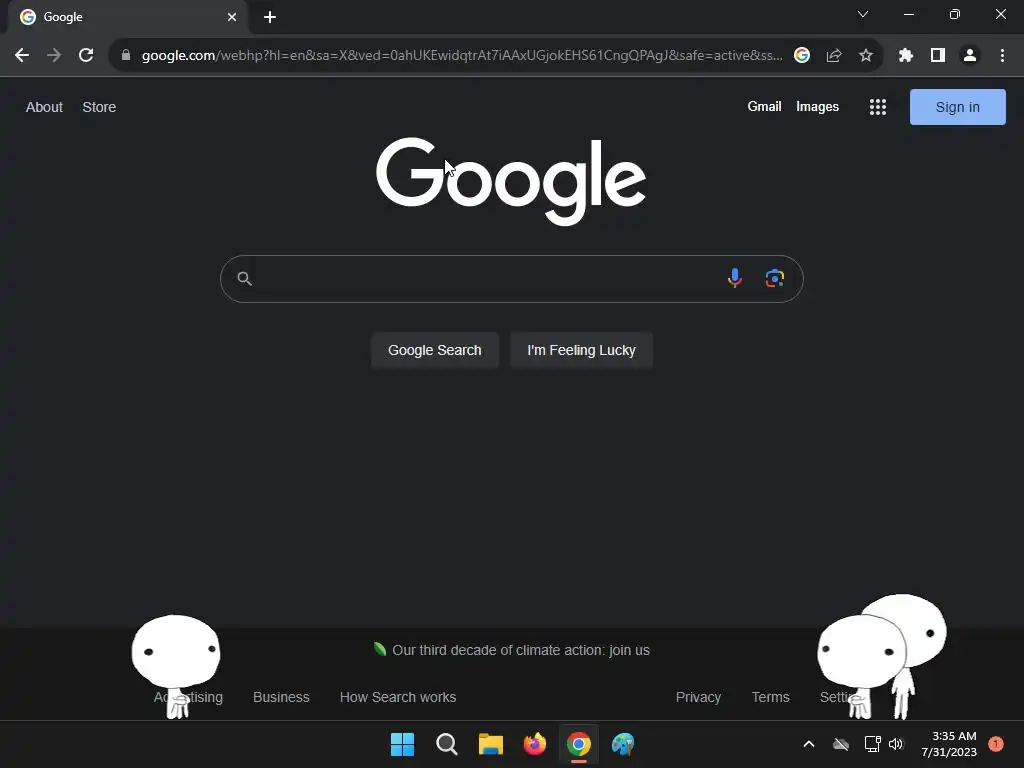Open the clock showing 3:35 AM

tap(949, 744)
